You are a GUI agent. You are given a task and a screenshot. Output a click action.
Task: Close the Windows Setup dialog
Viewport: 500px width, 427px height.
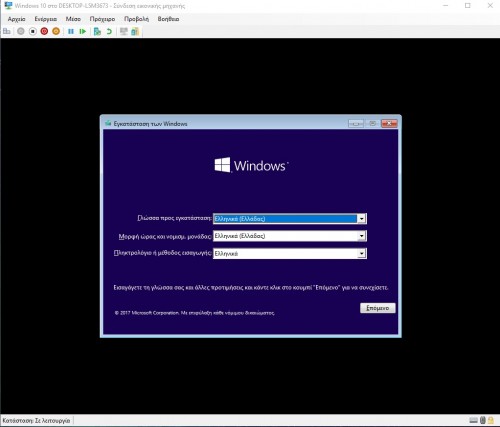[389, 124]
